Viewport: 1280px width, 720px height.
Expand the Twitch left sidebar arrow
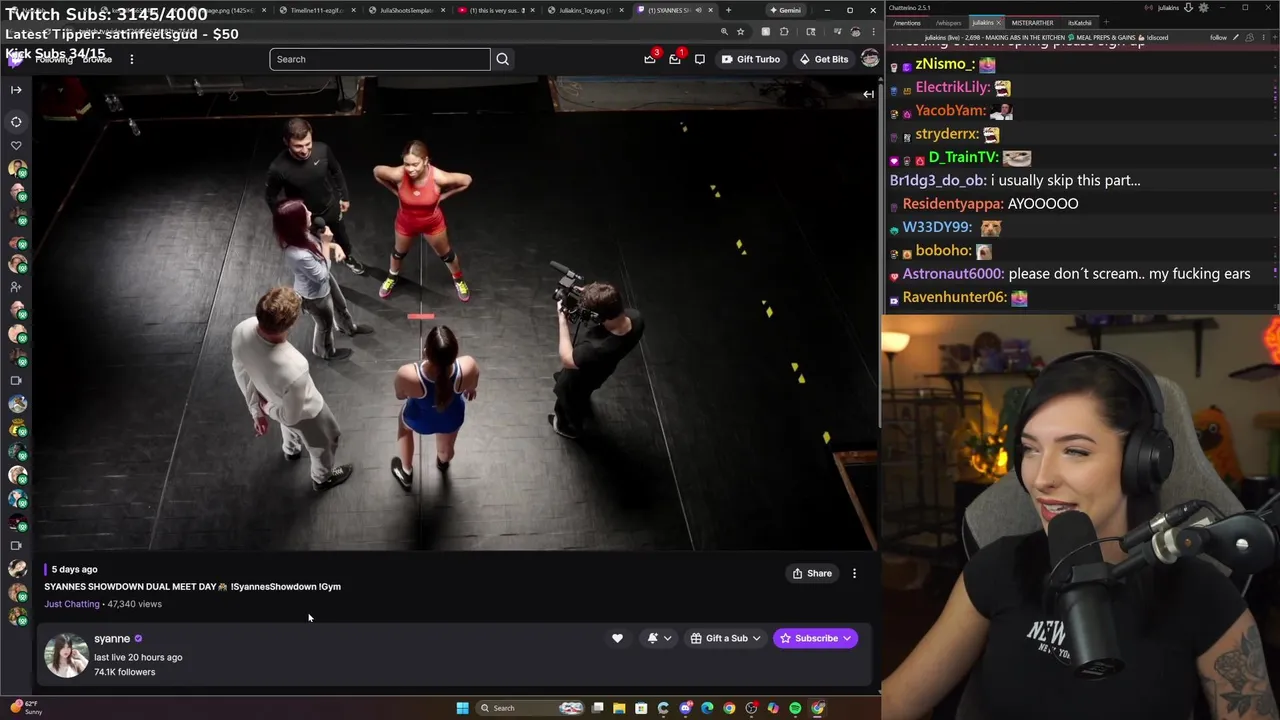coord(16,90)
